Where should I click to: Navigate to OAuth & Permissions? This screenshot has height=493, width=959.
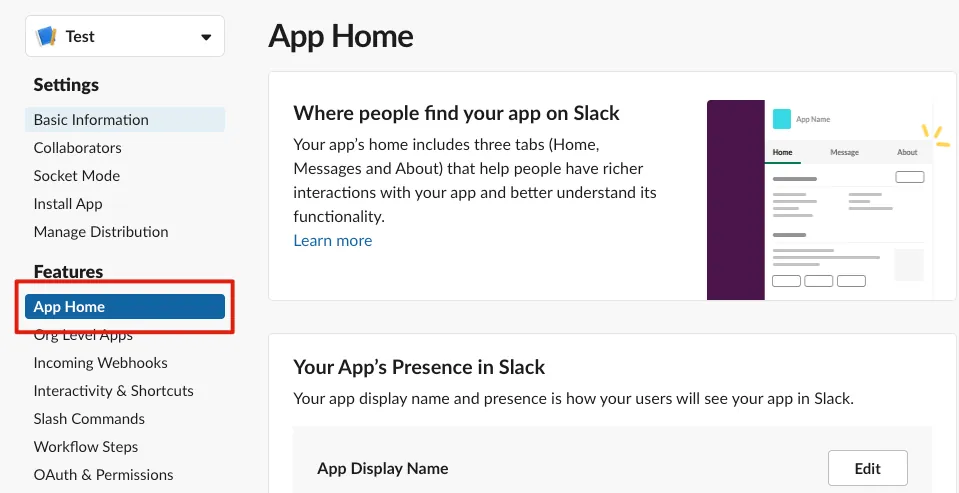coord(103,475)
